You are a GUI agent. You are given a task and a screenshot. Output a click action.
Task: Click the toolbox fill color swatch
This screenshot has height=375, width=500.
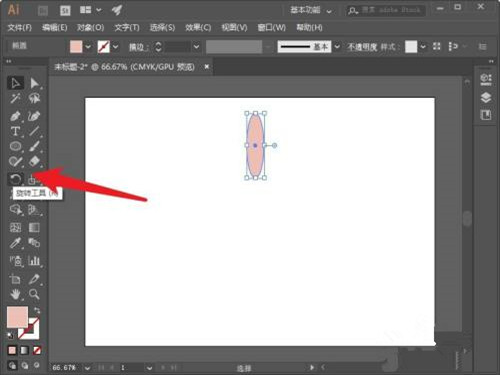17,317
